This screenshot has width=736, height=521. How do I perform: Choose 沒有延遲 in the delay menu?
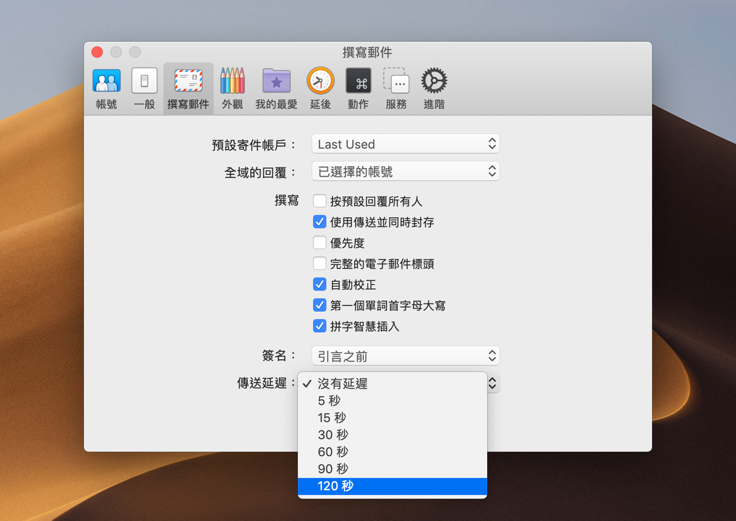pos(392,383)
